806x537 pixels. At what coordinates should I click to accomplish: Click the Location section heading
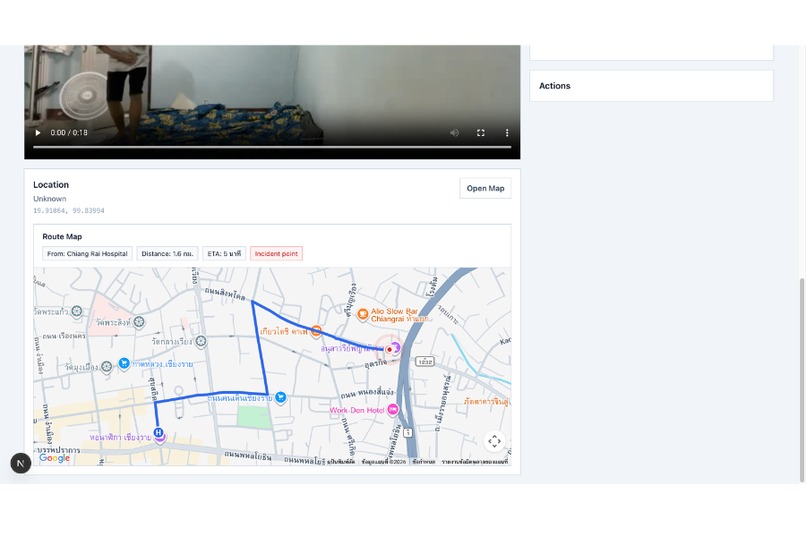pyautogui.click(x=51, y=184)
